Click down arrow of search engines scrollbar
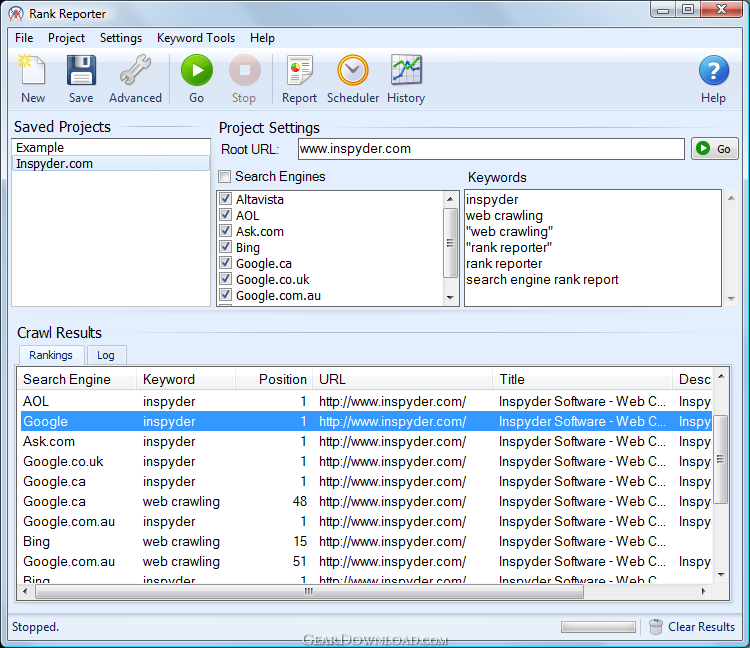This screenshot has width=750, height=648. click(x=450, y=297)
